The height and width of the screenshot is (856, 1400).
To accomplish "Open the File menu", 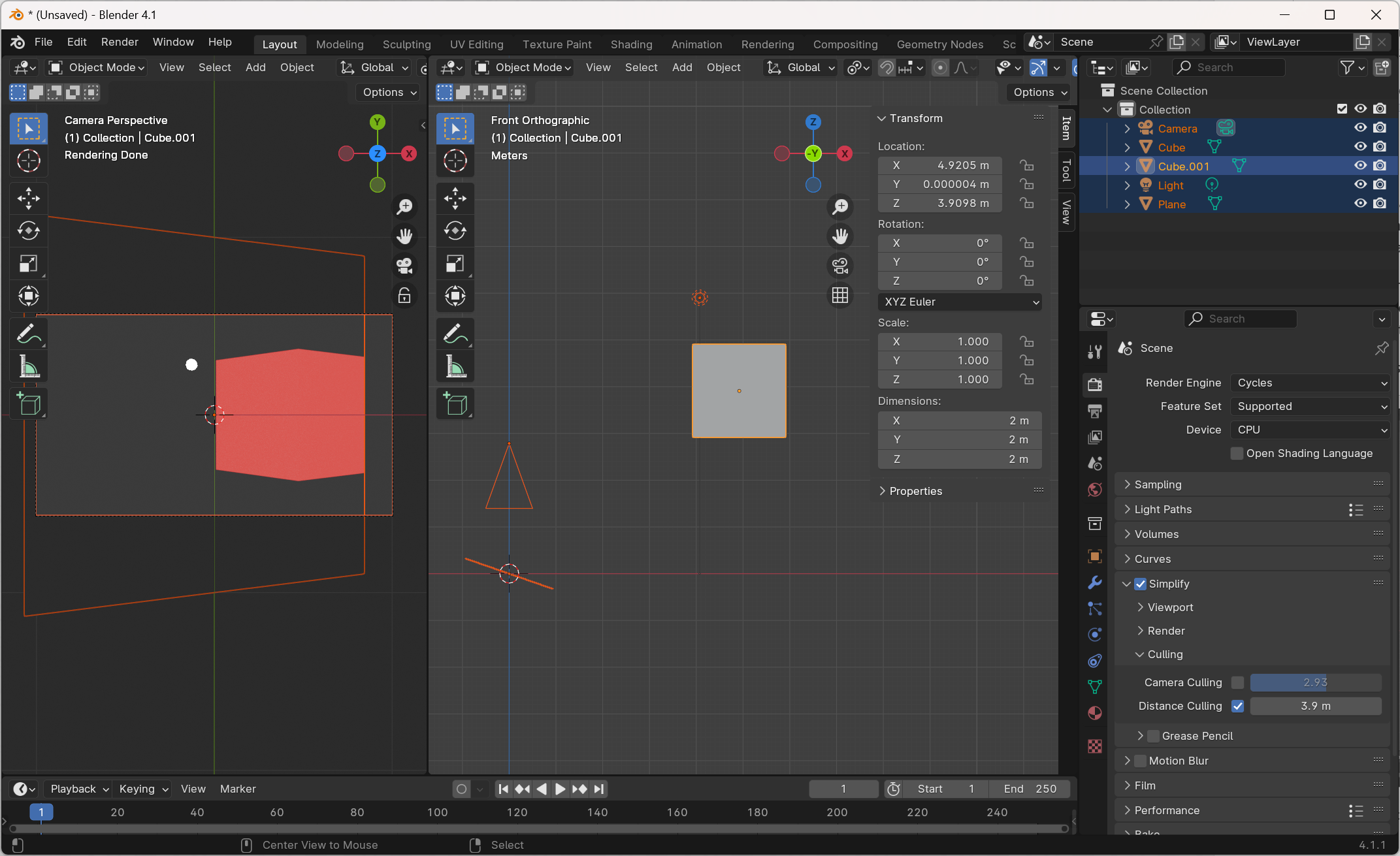I will [x=43, y=42].
